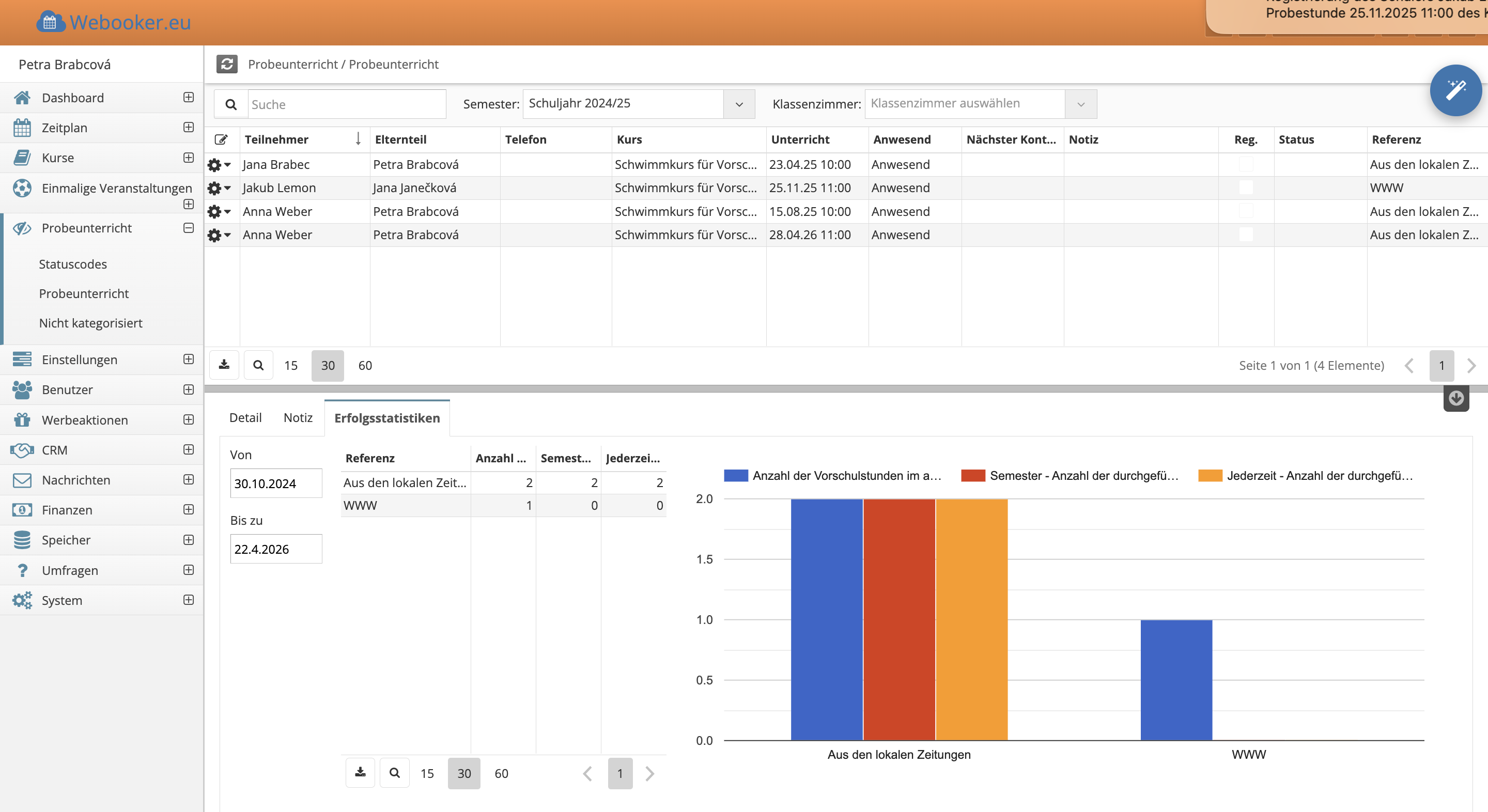Open the Semester dropdown
Viewport: 1488px width, 812px height.
(739, 104)
